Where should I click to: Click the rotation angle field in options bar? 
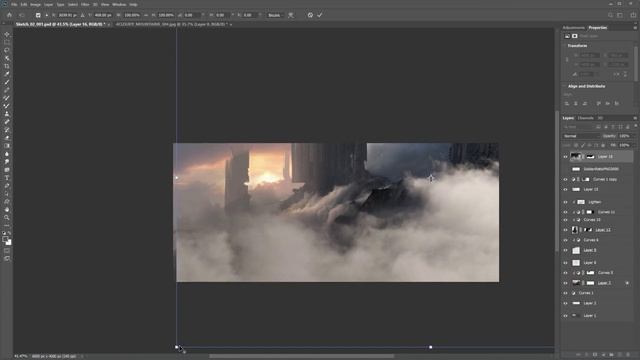[x=191, y=15]
